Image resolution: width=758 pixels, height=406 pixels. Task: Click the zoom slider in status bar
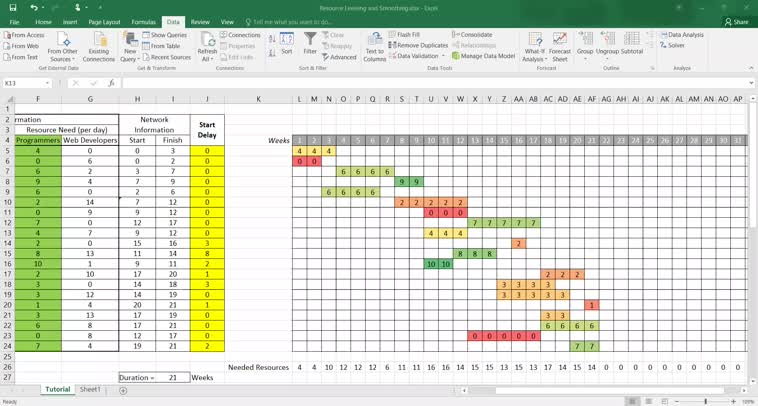(x=703, y=401)
